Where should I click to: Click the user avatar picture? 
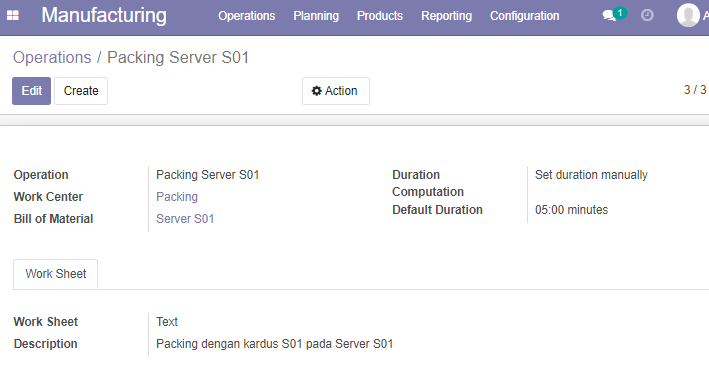coord(688,15)
